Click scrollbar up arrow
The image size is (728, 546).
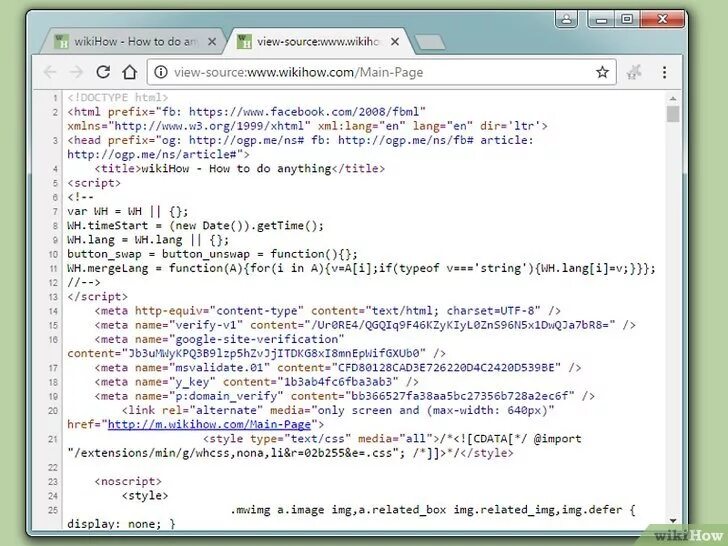(x=673, y=98)
